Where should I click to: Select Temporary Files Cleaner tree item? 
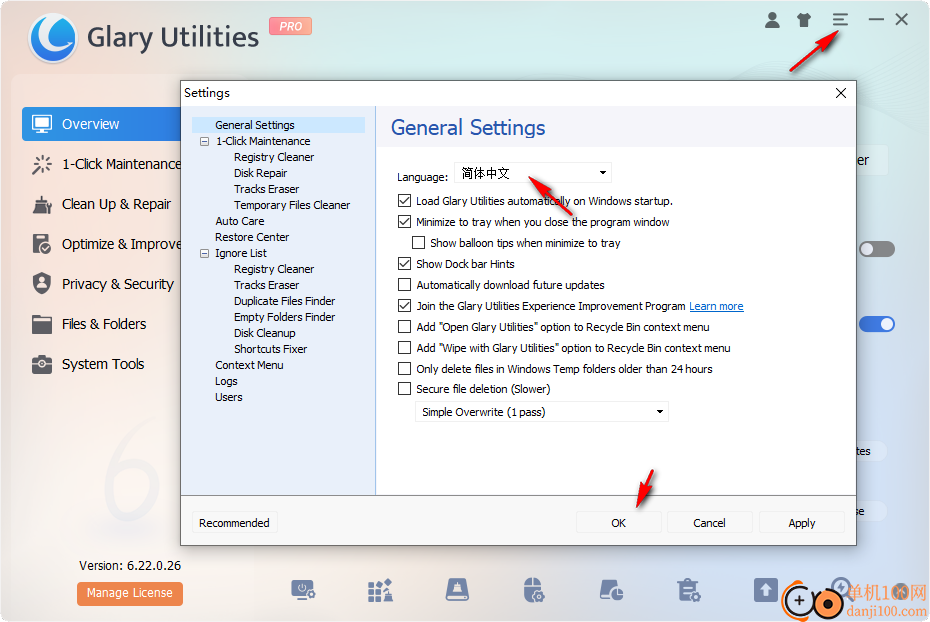tap(292, 205)
